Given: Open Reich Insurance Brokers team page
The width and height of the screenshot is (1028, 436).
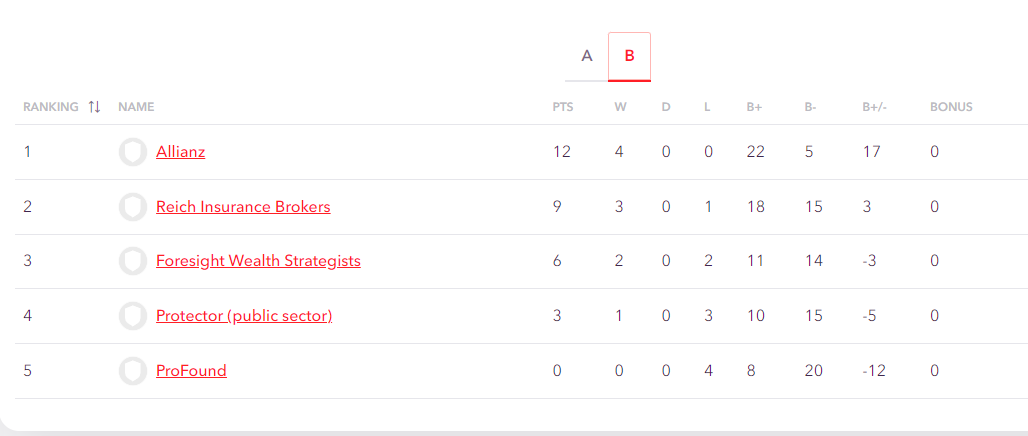Looking at the screenshot, I should (243, 207).
